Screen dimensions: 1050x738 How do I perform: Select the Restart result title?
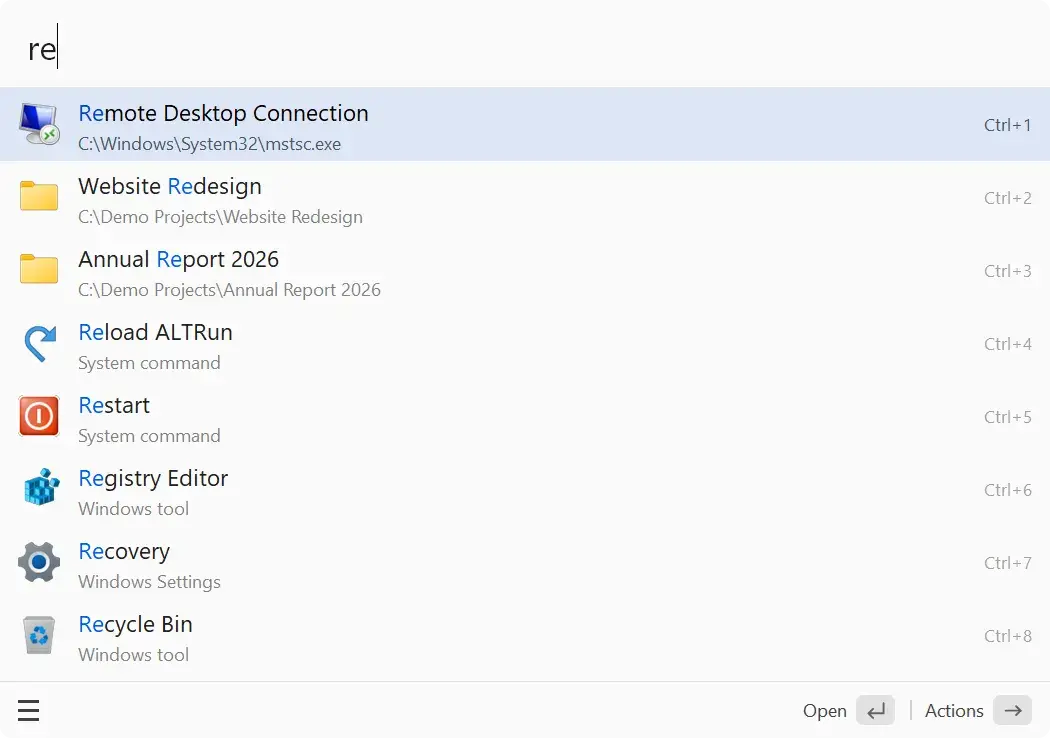pos(114,405)
